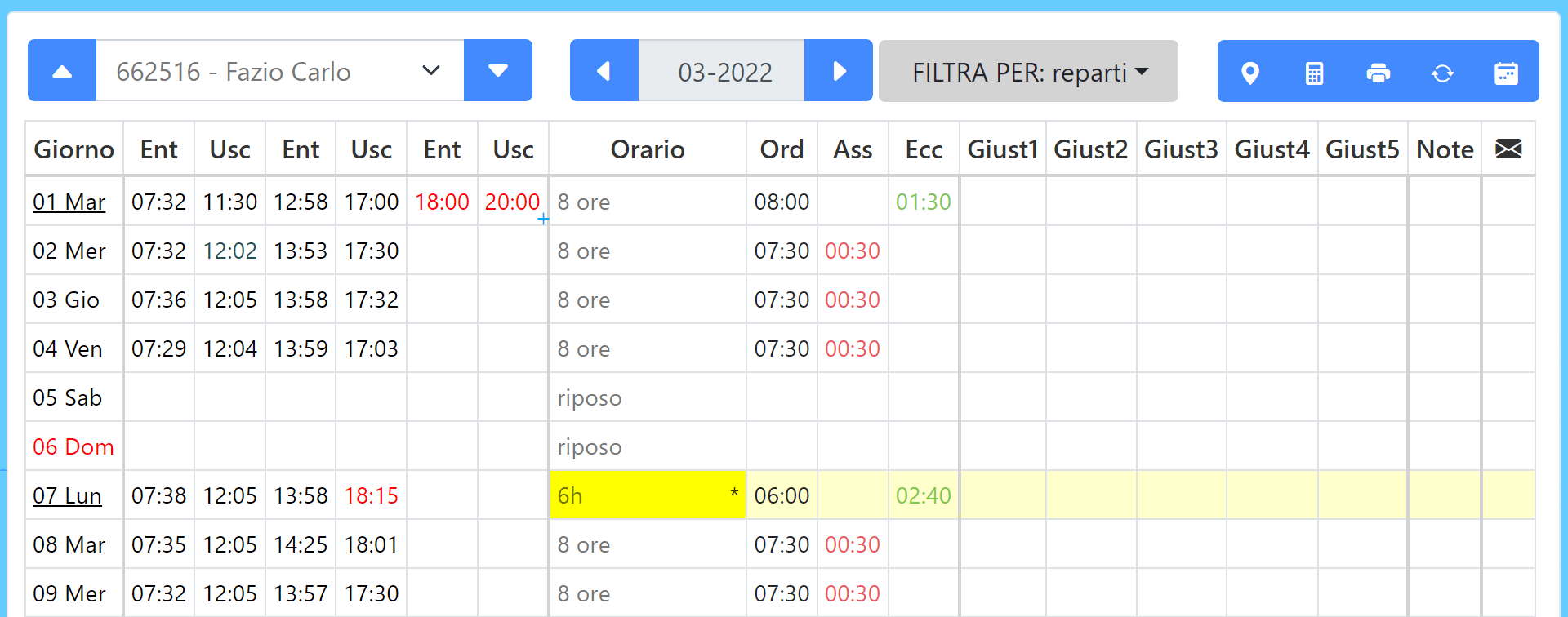Click the Giorno column header

73,149
